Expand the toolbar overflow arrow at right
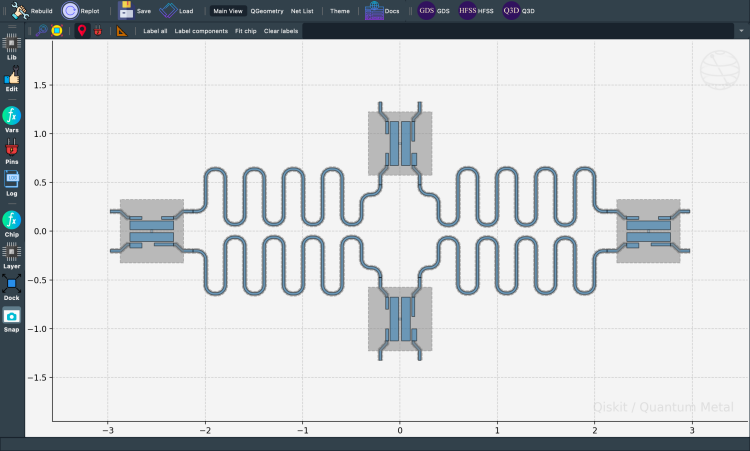Viewport: 750px width, 451px height. pos(741,31)
